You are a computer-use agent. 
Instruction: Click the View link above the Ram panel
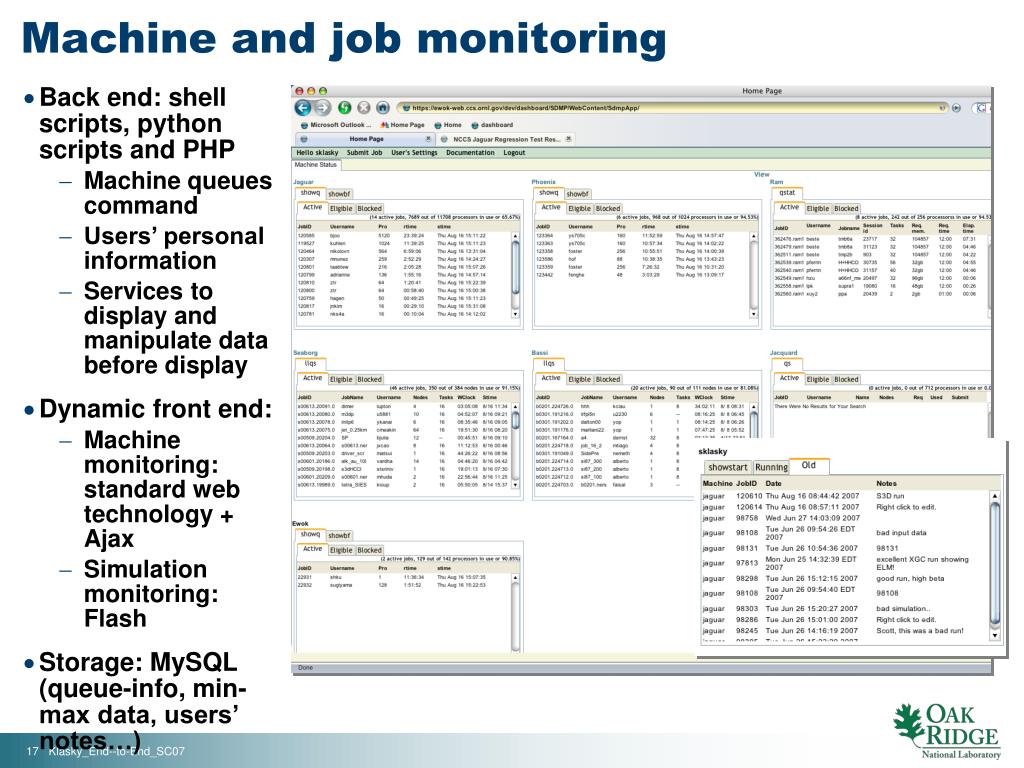click(761, 174)
